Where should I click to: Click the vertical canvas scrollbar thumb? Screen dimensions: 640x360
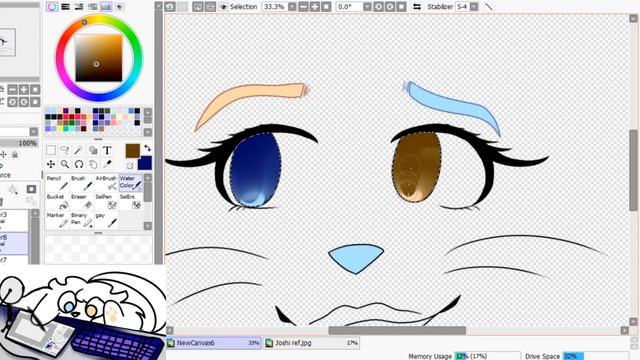point(633,170)
